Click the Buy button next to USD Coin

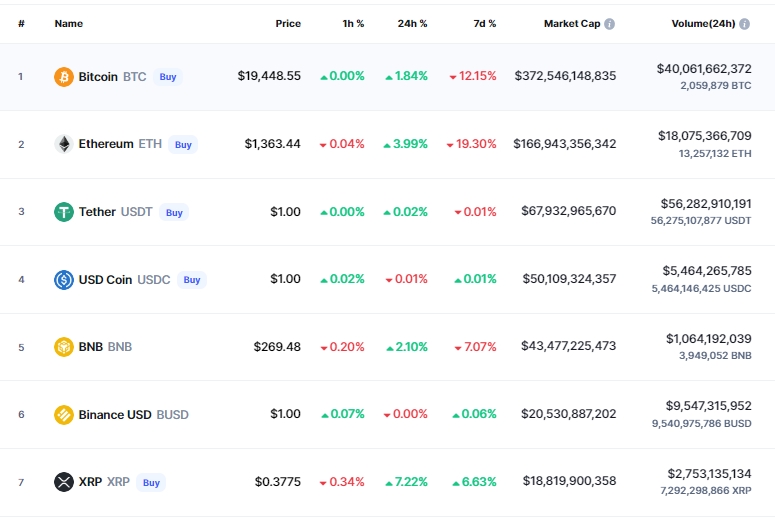[192, 280]
